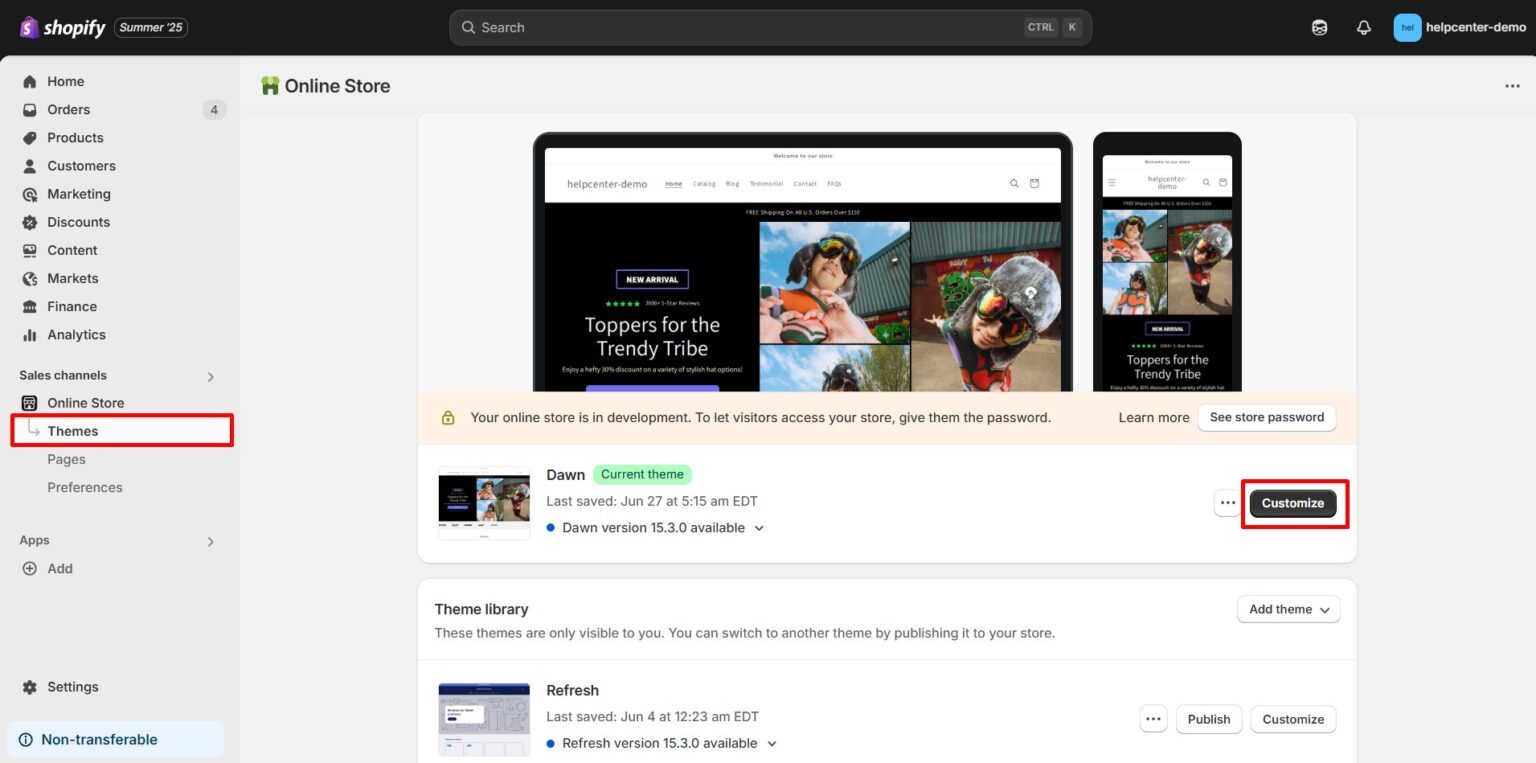This screenshot has height=763, width=1536.
Task: Expand the Dawn version 15.3.0 available details
Action: coord(760,527)
